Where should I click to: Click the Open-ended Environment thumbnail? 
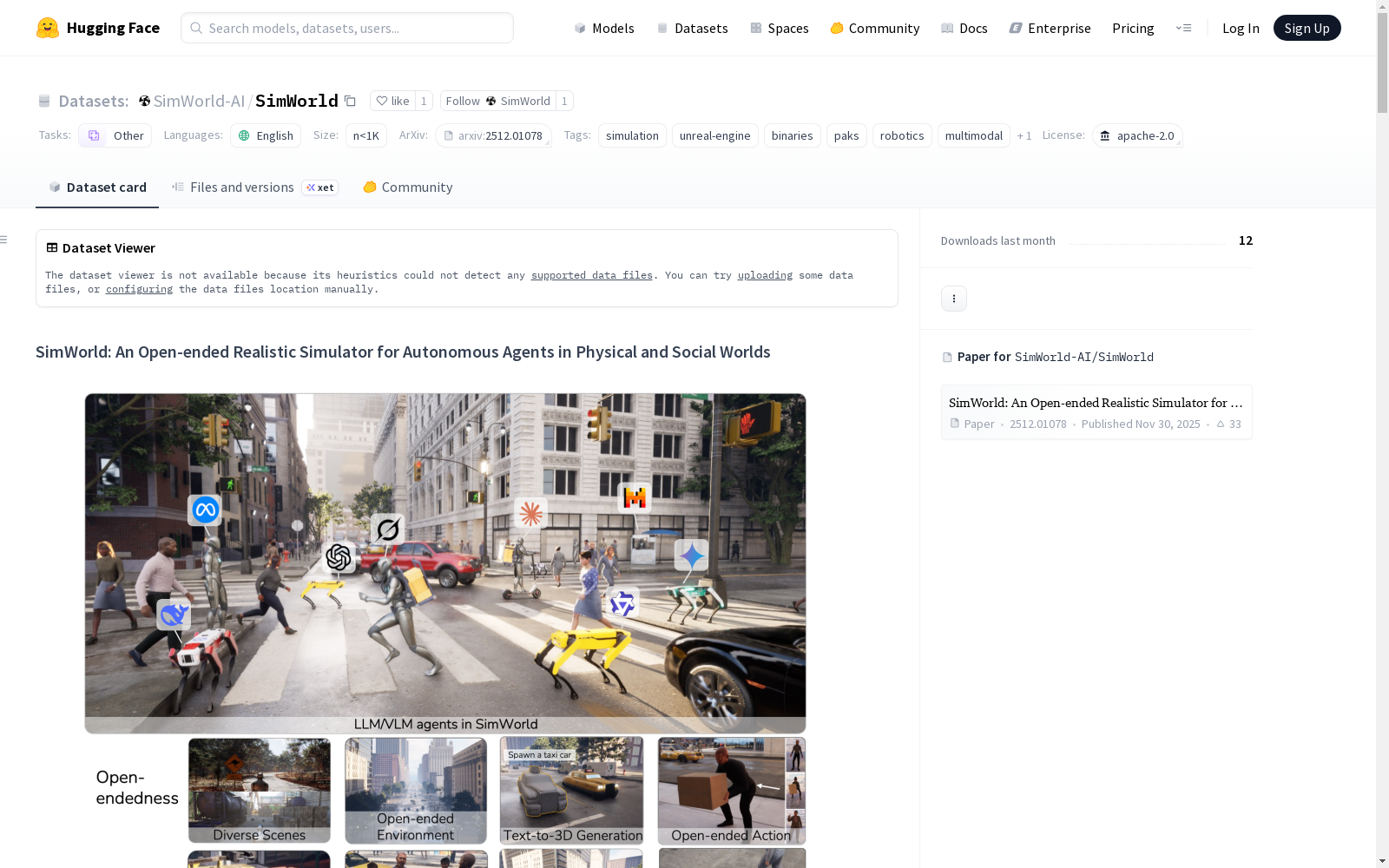click(x=416, y=791)
